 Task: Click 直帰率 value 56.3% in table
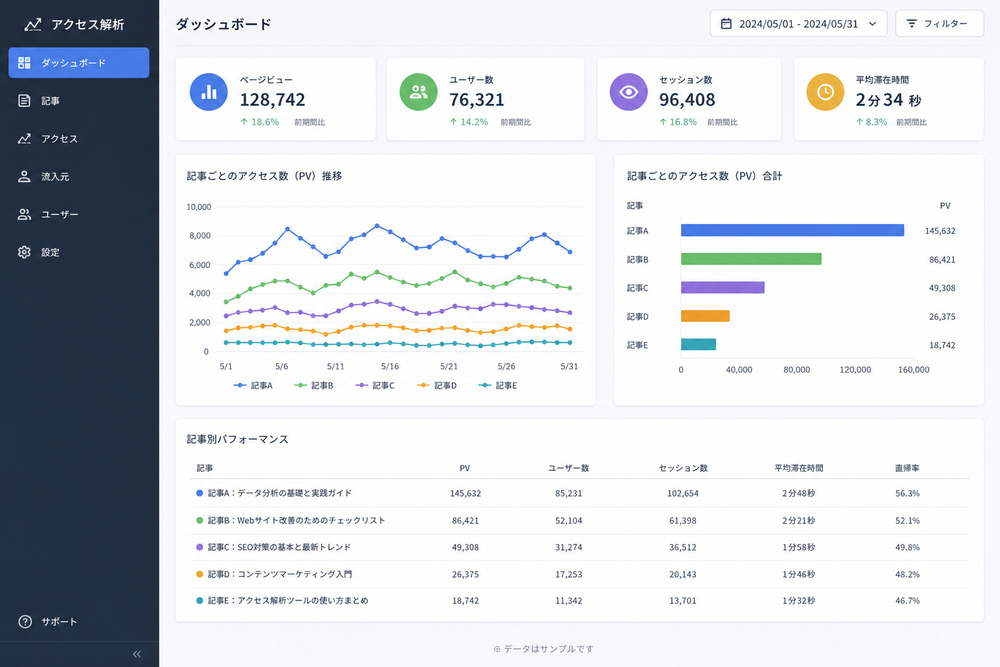[907, 494]
